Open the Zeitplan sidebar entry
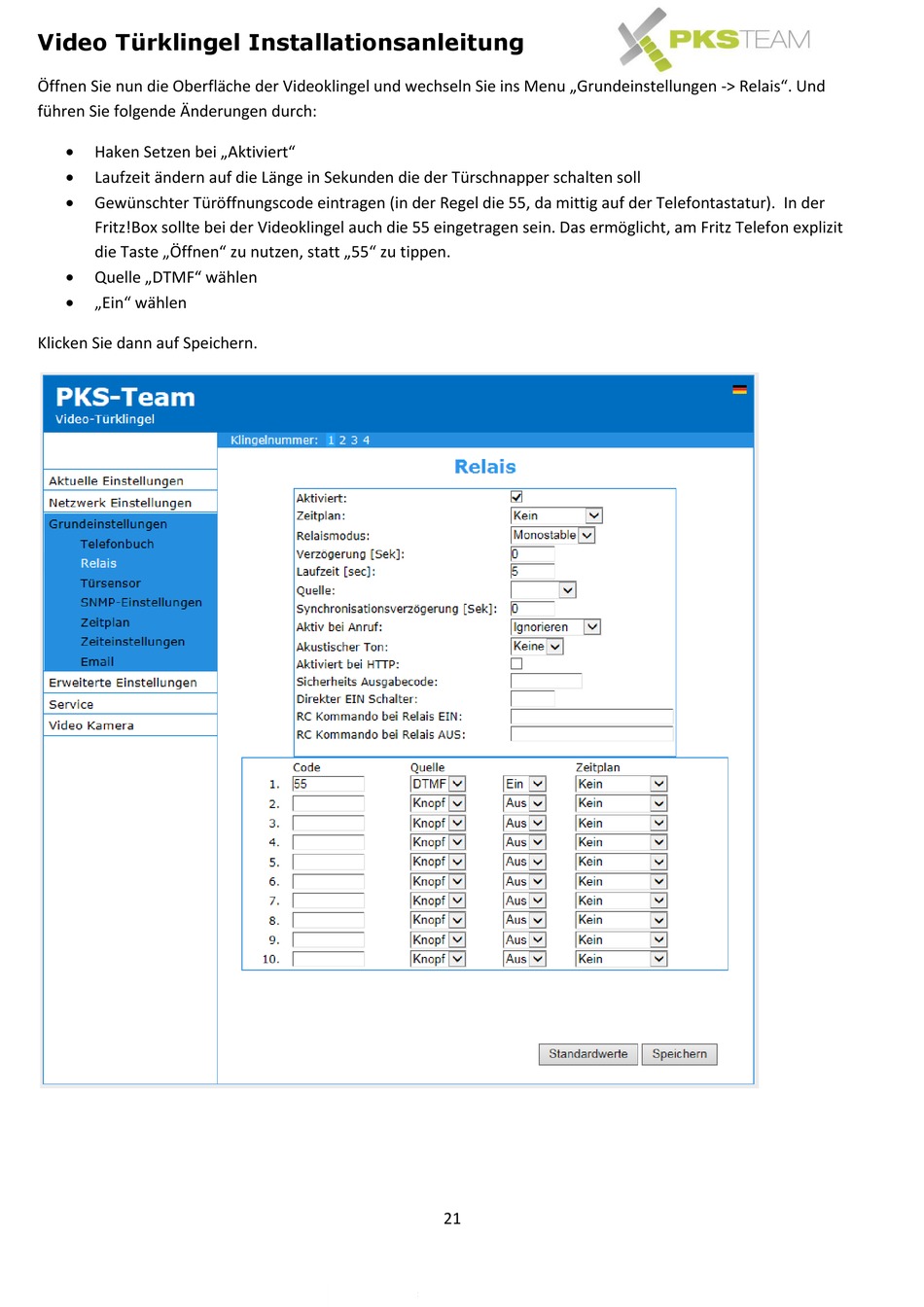 click(105, 622)
